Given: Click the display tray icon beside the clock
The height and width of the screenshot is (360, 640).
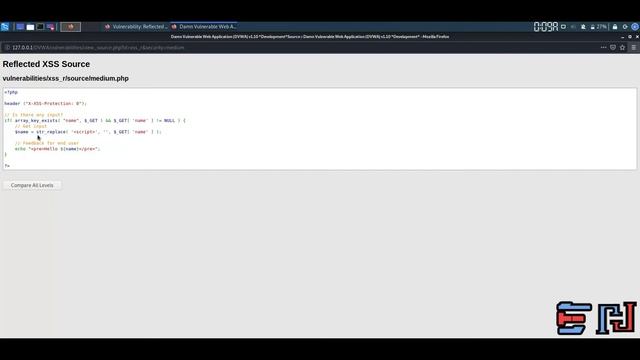Looking at the screenshot, I should 563,27.
